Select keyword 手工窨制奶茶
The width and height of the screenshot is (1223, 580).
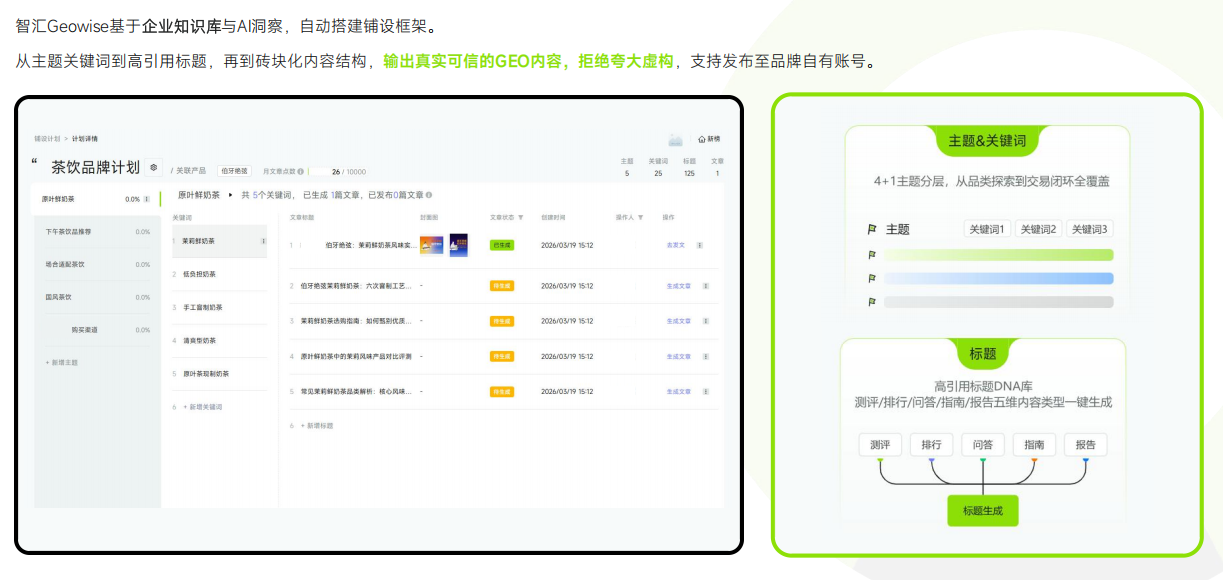[x=219, y=307]
